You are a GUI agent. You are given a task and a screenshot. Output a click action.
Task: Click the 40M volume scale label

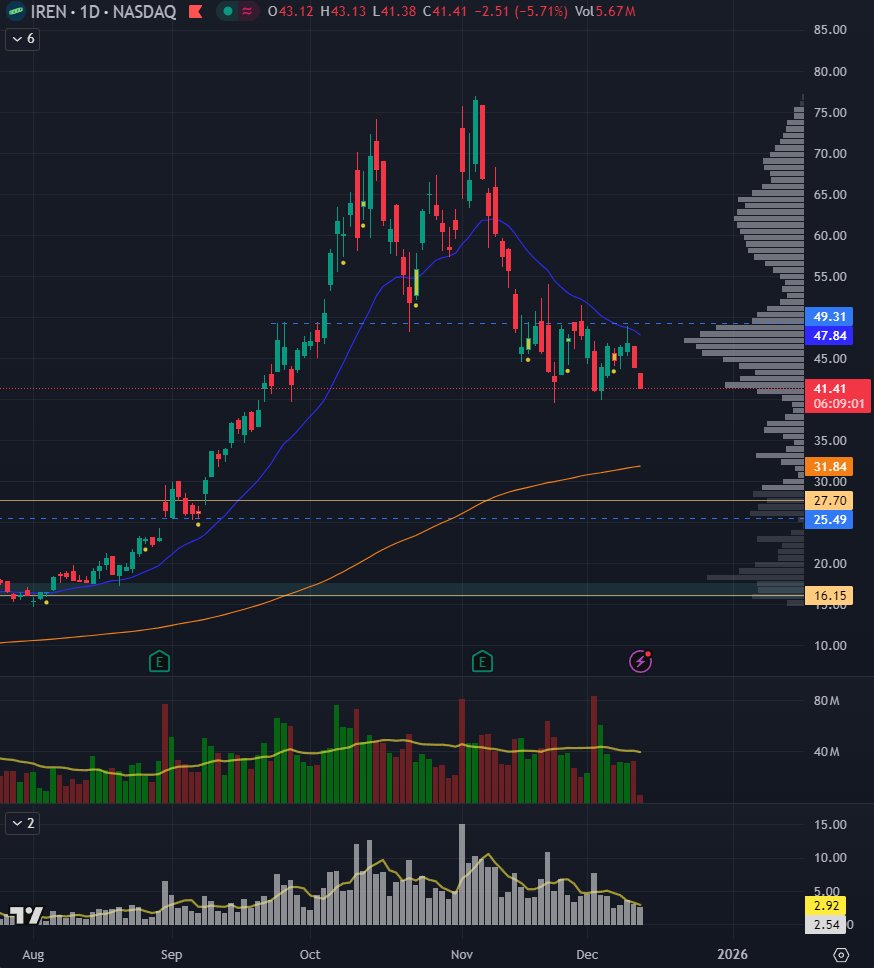coord(826,752)
